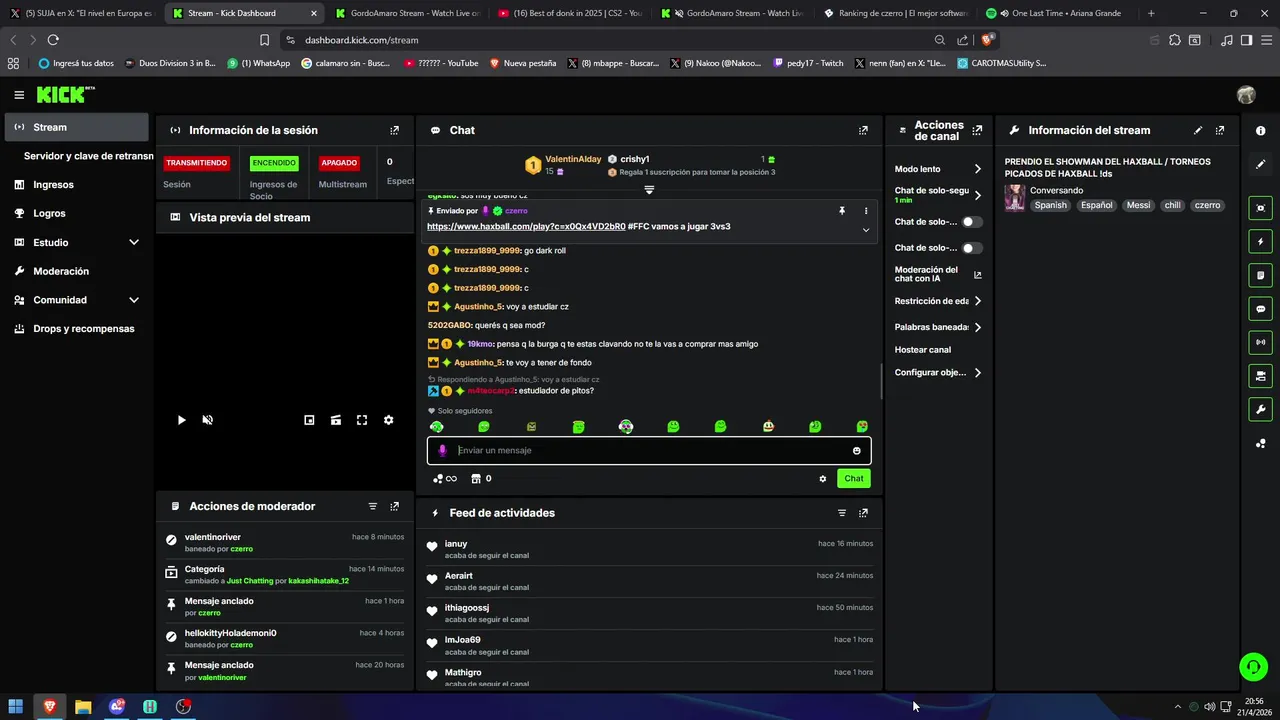
Task: Edit stream info with the pencil in Información del stream
Action: (x=1198, y=130)
